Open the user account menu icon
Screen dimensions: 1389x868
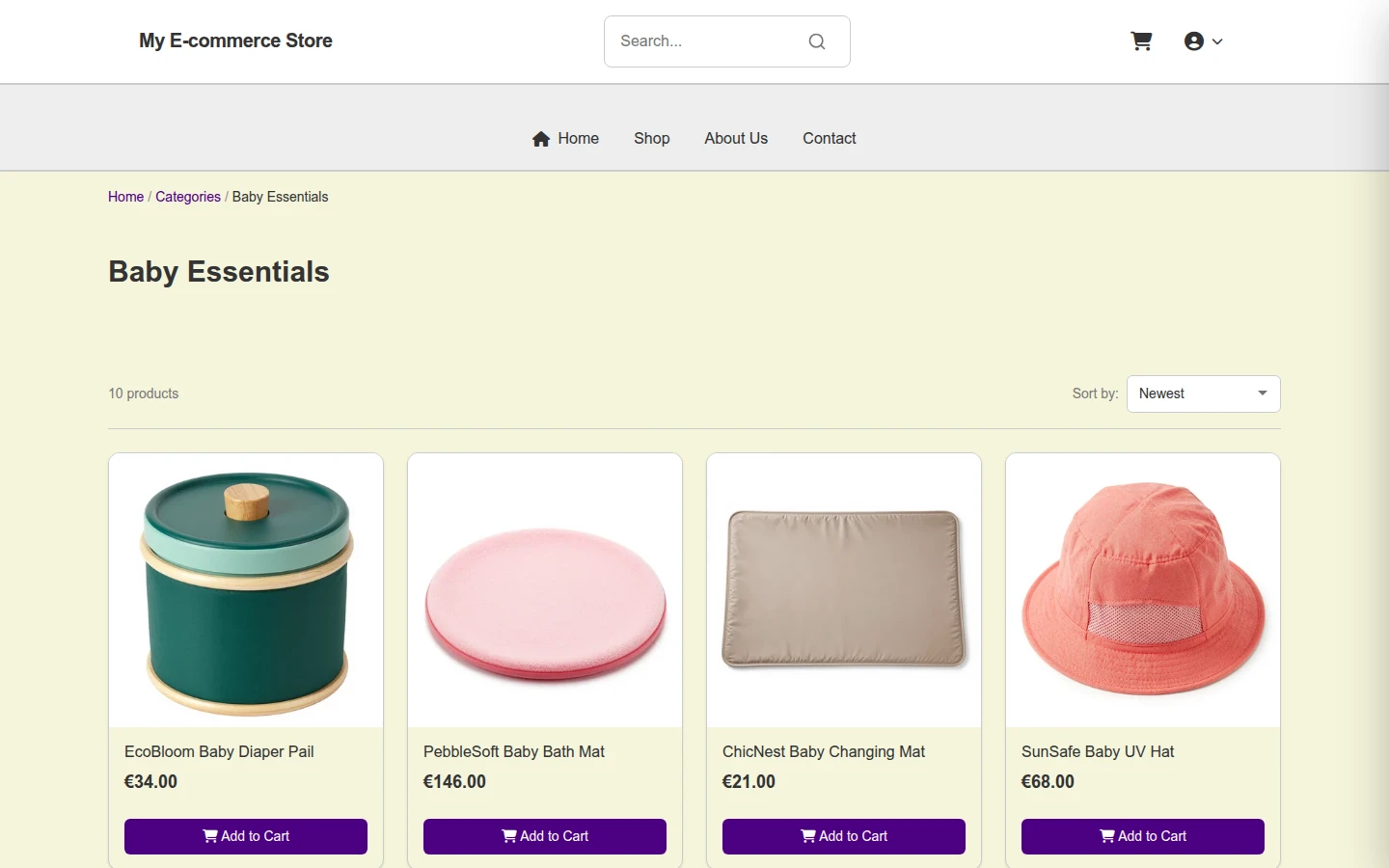click(x=1194, y=41)
